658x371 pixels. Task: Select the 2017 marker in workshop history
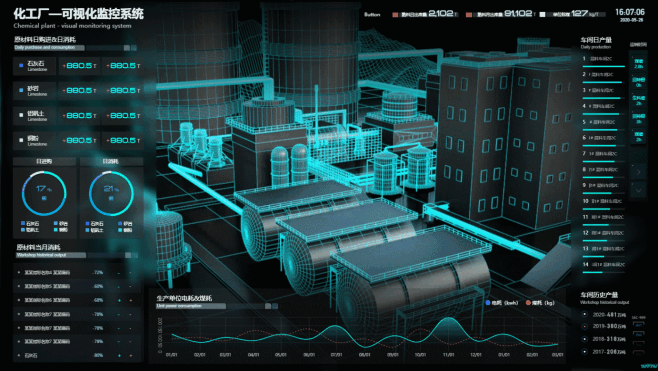[x=585, y=352]
